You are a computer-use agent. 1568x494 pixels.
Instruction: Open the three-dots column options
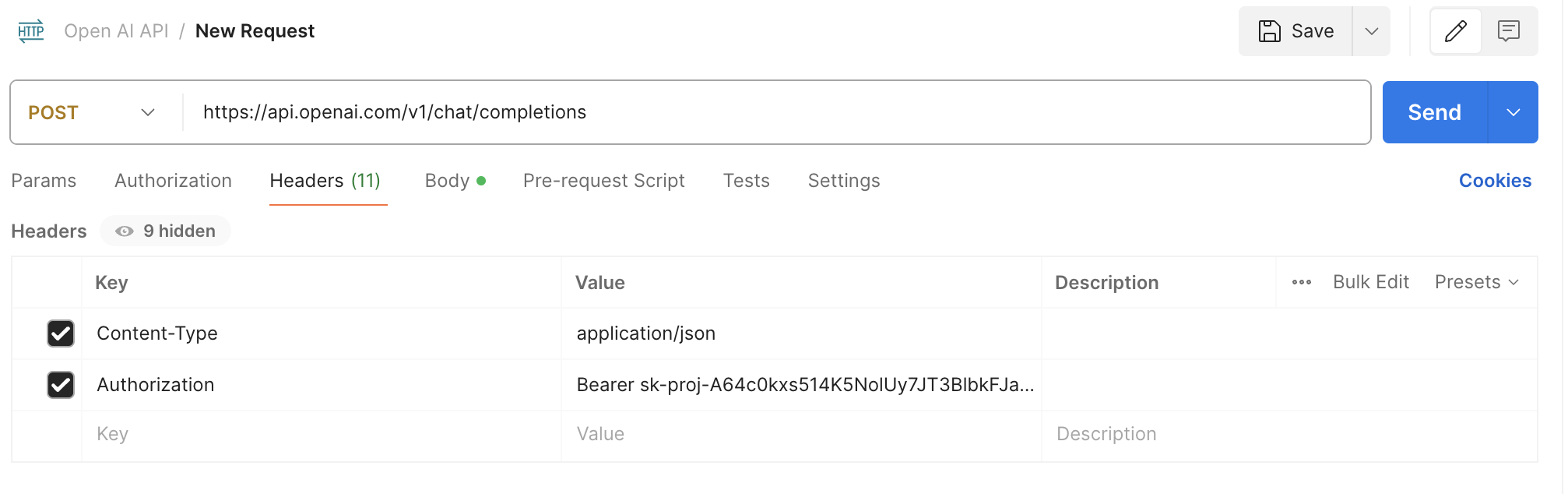(1301, 282)
